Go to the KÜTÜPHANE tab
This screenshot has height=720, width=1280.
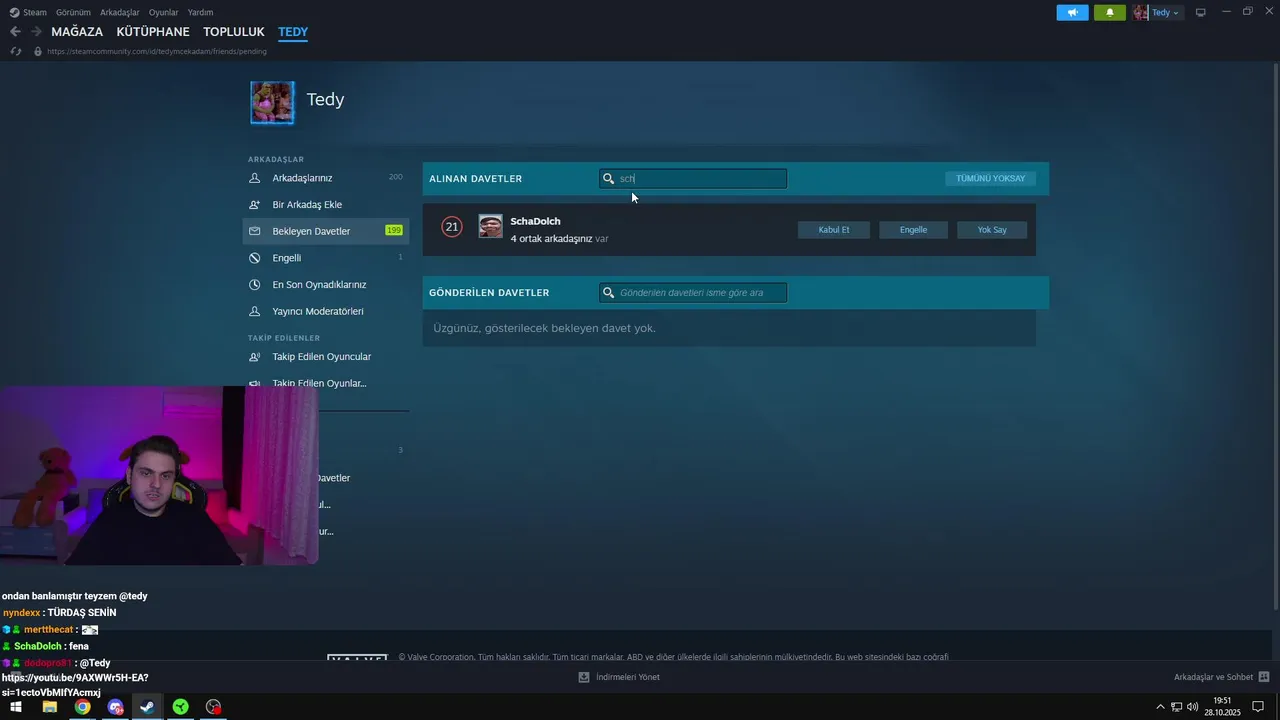(153, 32)
